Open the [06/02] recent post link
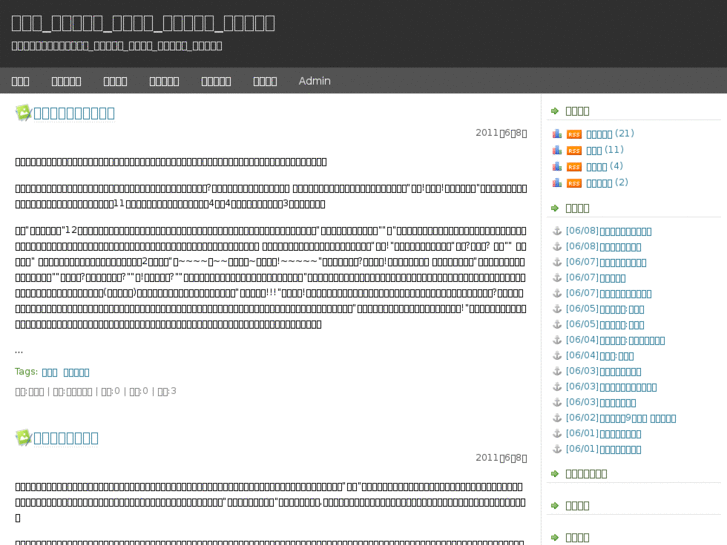727x545 pixels. point(620,418)
